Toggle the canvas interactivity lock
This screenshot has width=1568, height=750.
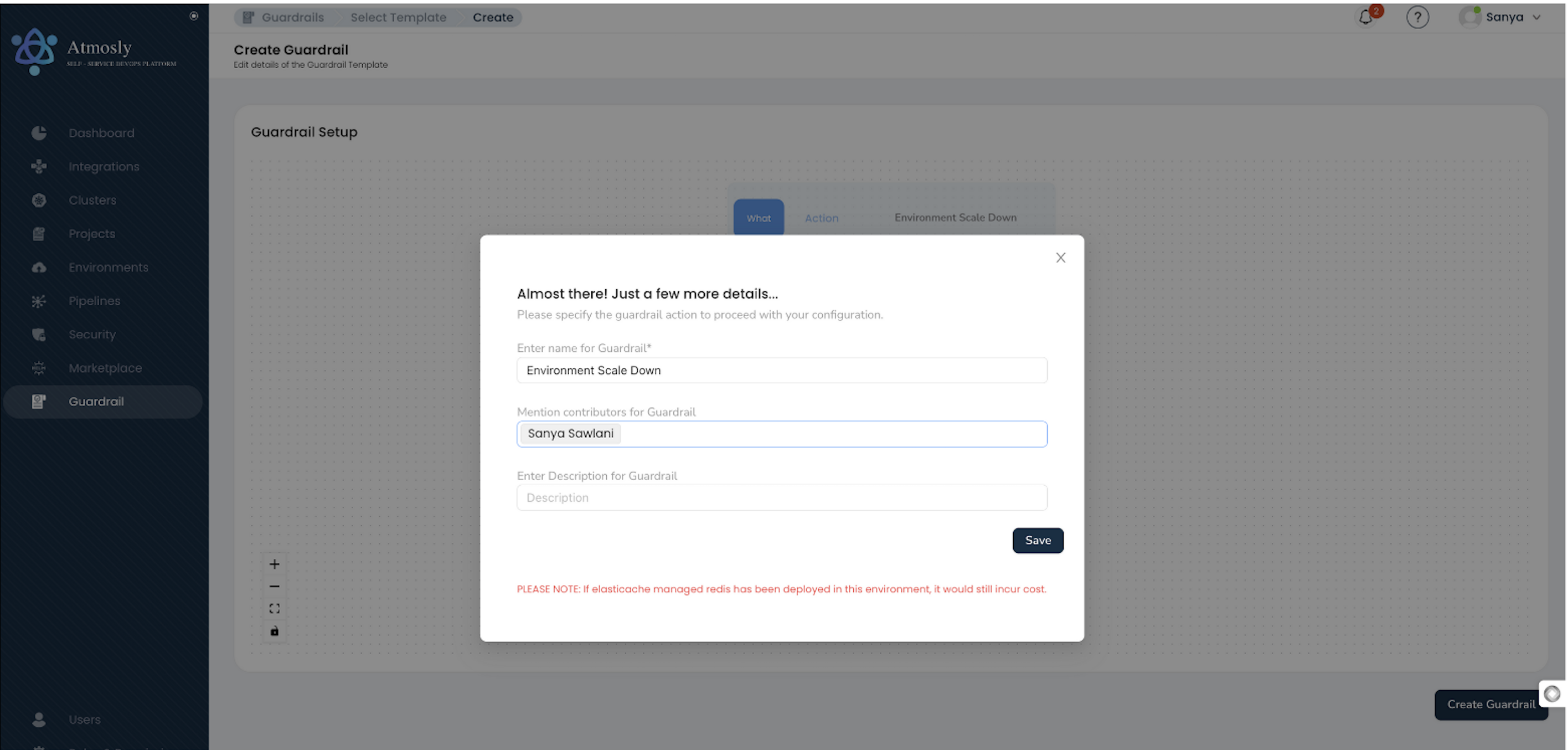pyautogui.click(x=275, y=631)
